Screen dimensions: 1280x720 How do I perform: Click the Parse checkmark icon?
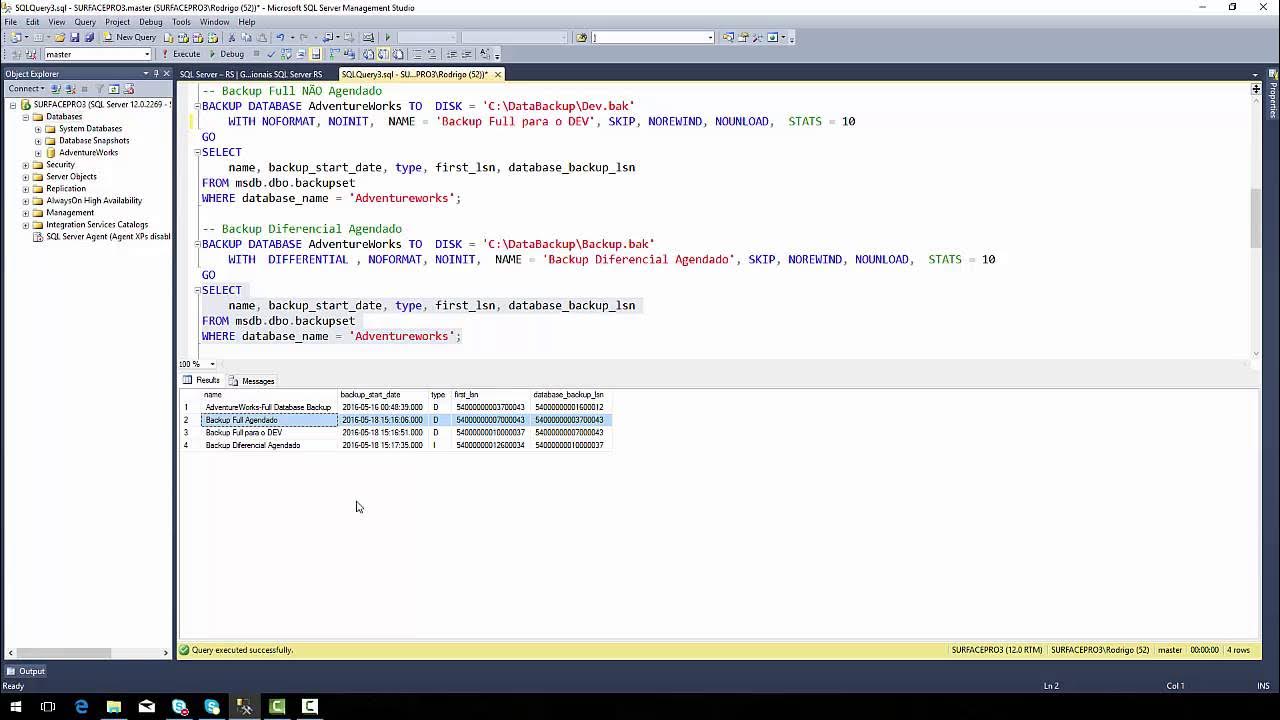pyautogui.click(x=271, y=54)
